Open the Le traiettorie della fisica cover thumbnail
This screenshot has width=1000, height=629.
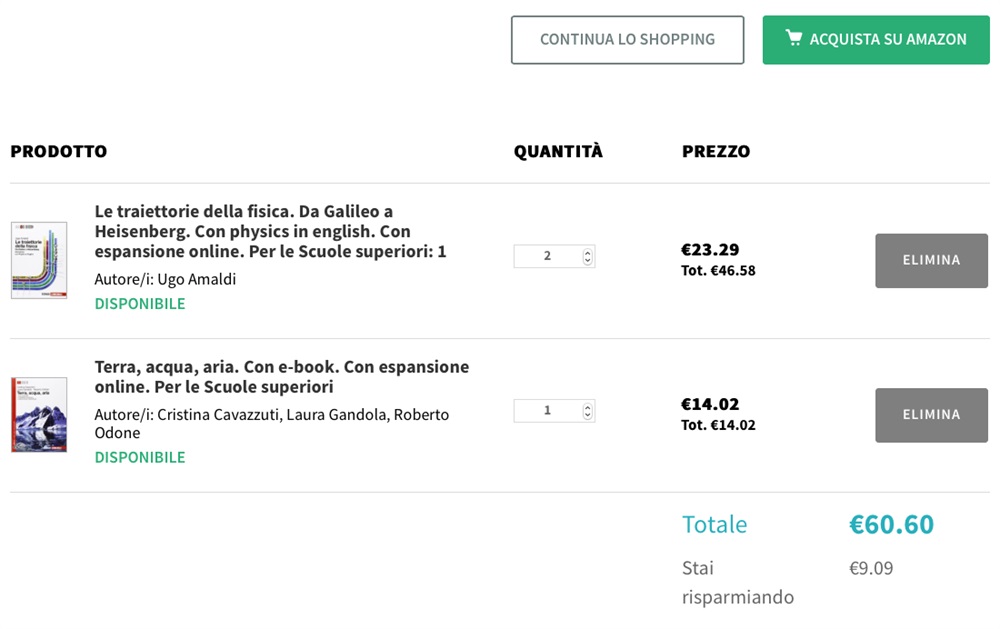pyautogui.click(x=39, y=260)
